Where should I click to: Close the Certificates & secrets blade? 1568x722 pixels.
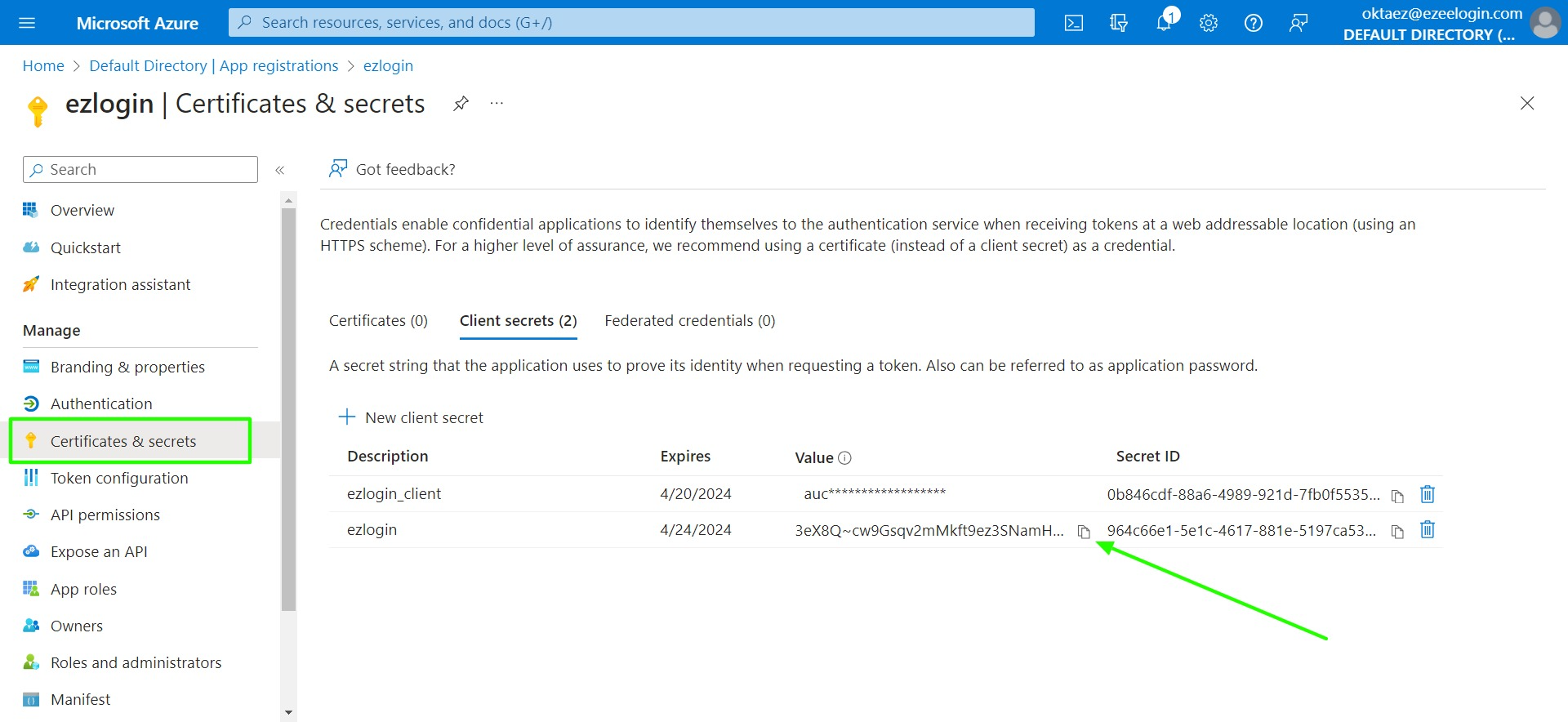click(x=1527, y=103)
